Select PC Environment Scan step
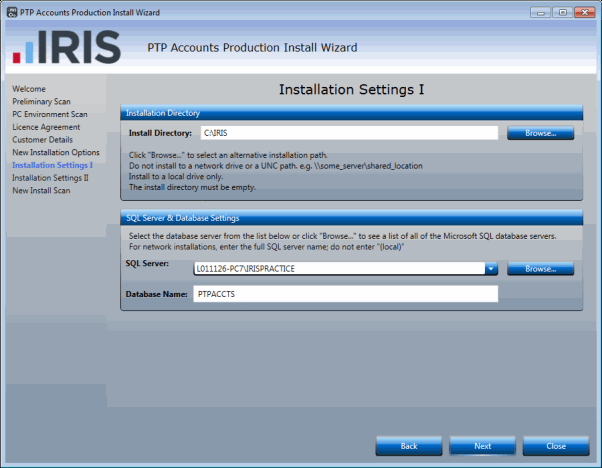Viewport: 602px width, 468px height. click(x=50, y=114)
